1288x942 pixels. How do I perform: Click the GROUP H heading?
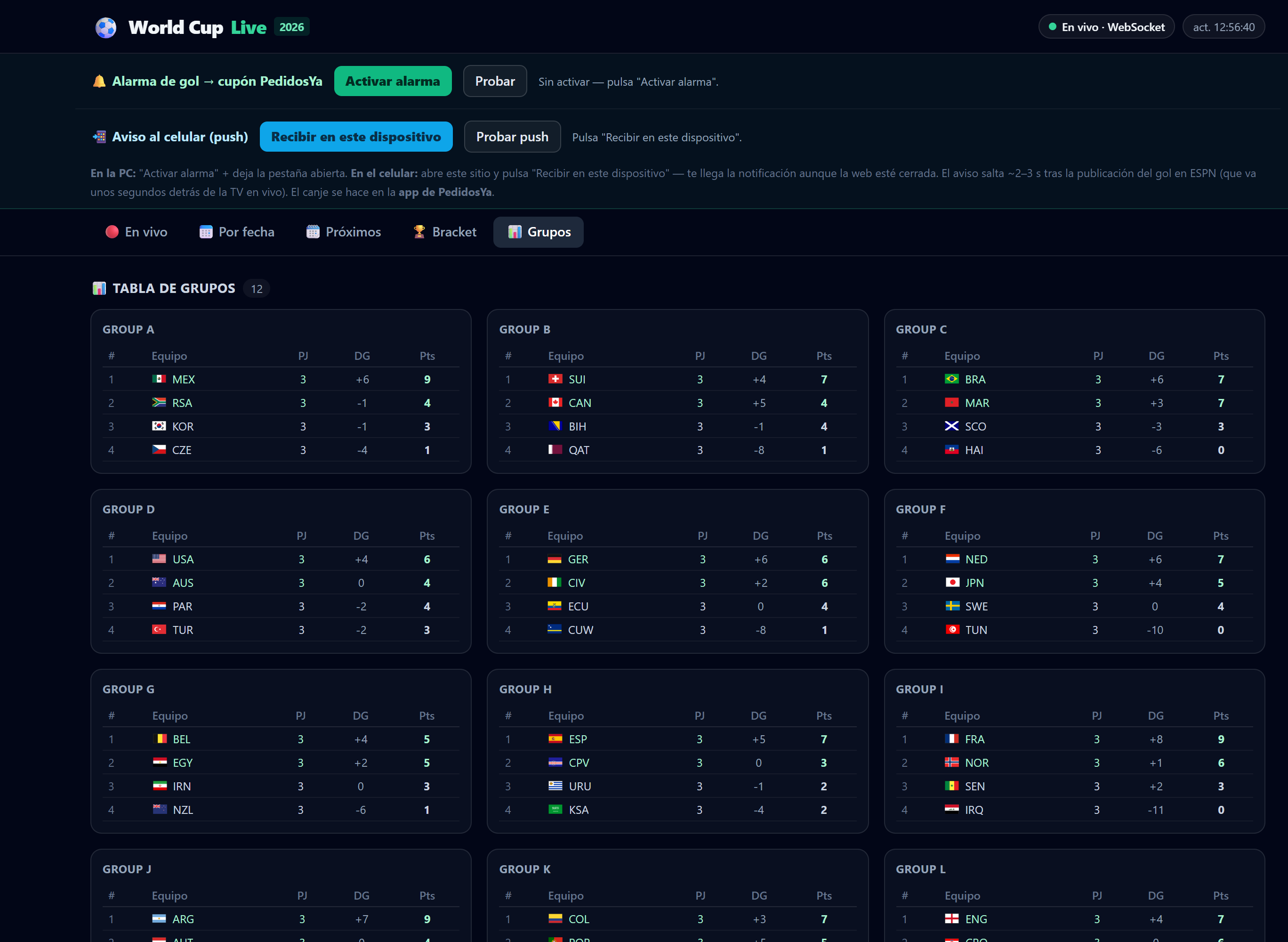pos(525,690)
